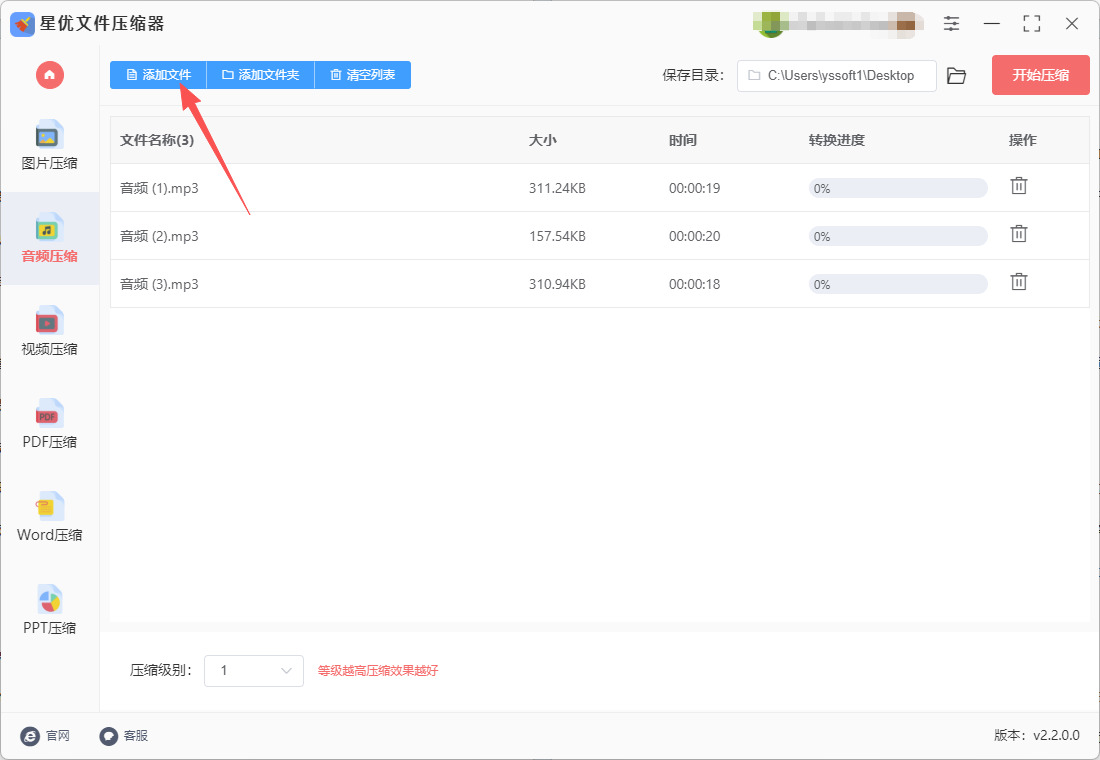Viewport: 1100px width, 760px height.
Task: Open PPT压缩 section
Action: (49, 611)
